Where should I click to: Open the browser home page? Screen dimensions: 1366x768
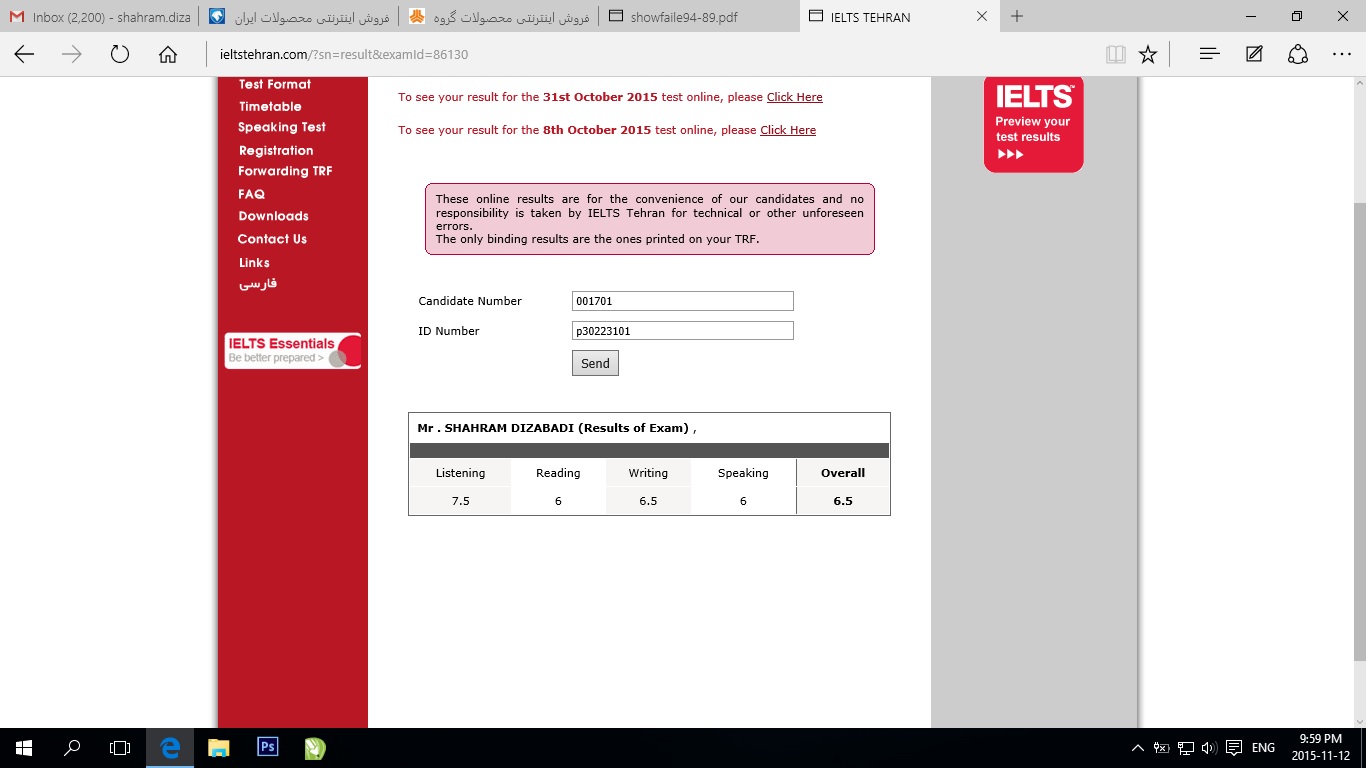pyautogui.click(x=168, y=54)
